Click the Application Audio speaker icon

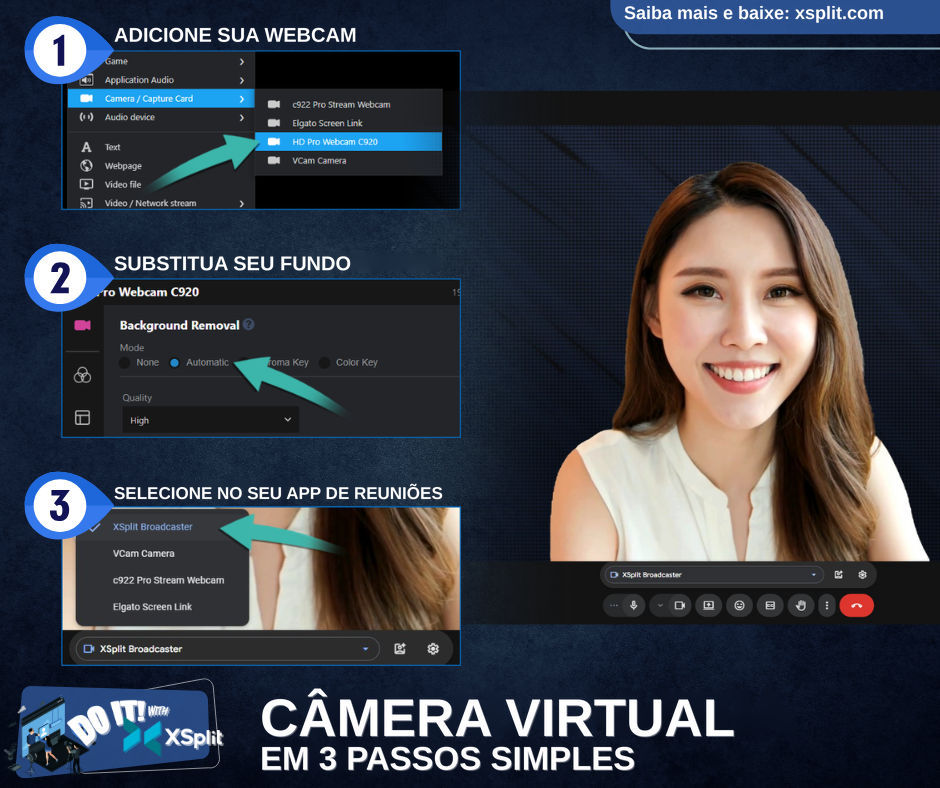87,80
